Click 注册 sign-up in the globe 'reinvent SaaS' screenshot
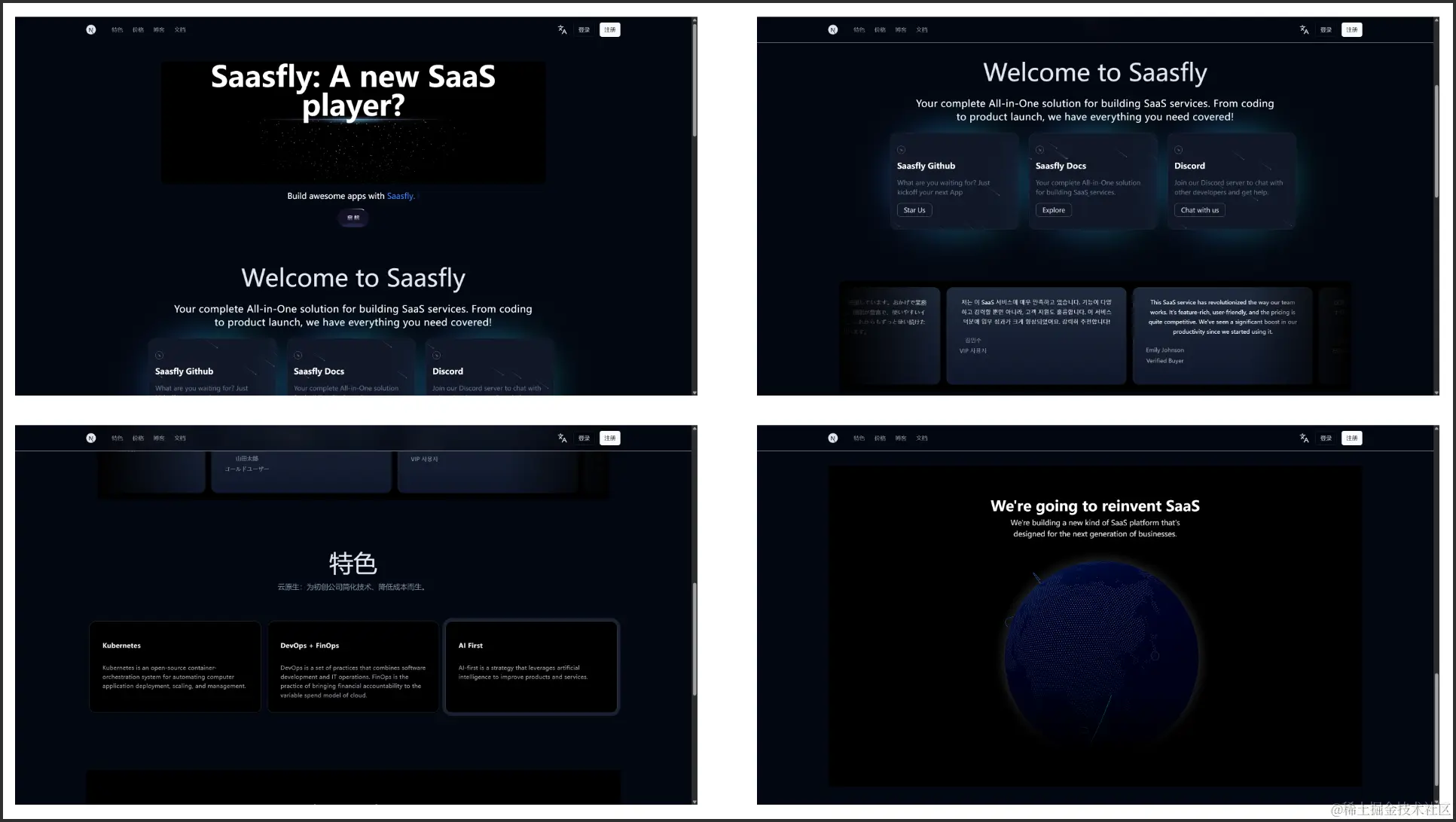Screen dimensions: 1456x822 tap(1352, 439)
